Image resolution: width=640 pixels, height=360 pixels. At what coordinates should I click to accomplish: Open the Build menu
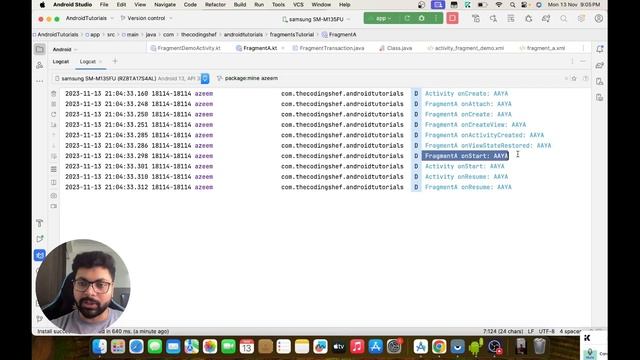240,4
